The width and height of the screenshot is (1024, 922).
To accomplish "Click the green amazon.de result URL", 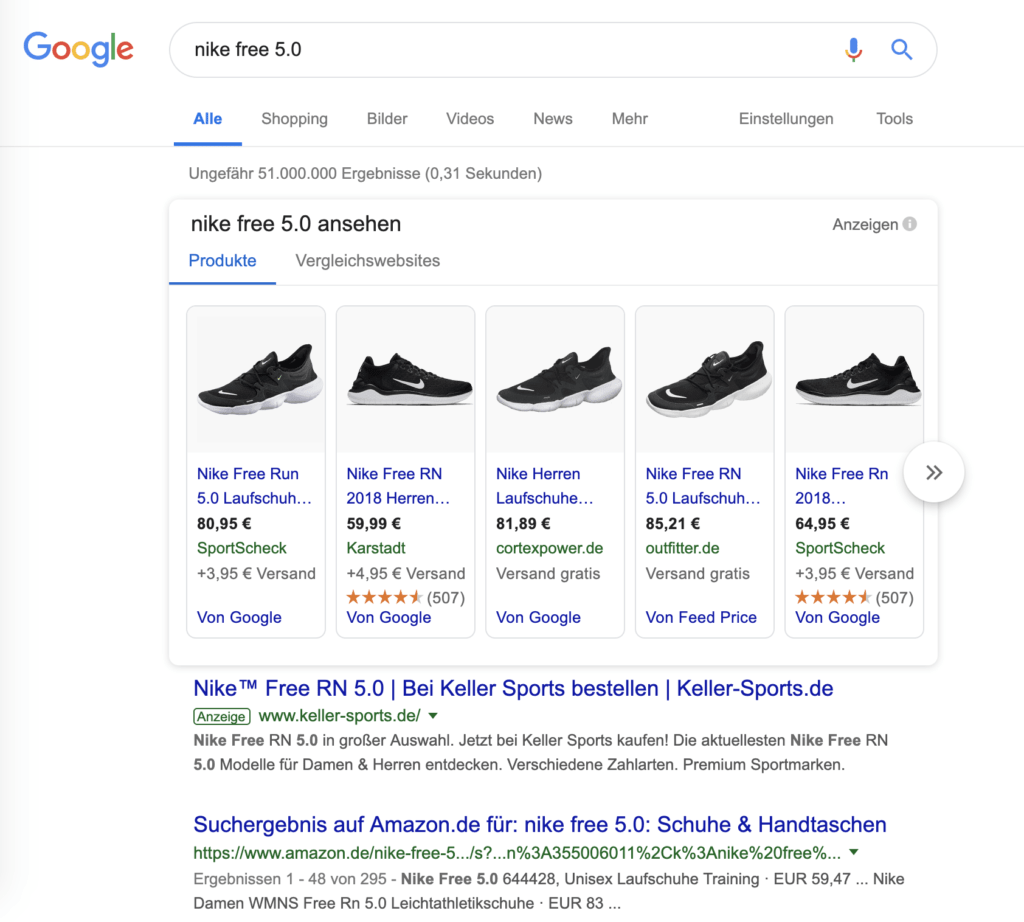I will pos(517,853).
